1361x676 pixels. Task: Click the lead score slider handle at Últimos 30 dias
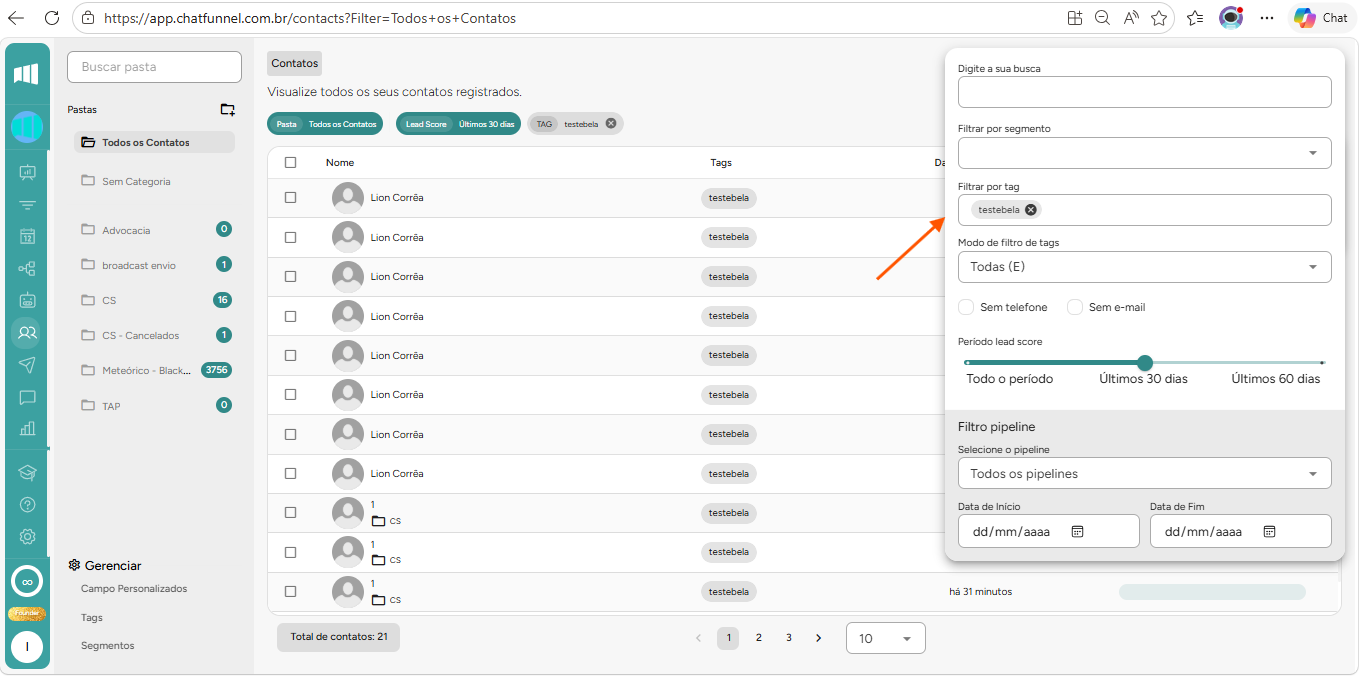(x=1145, y=362)
